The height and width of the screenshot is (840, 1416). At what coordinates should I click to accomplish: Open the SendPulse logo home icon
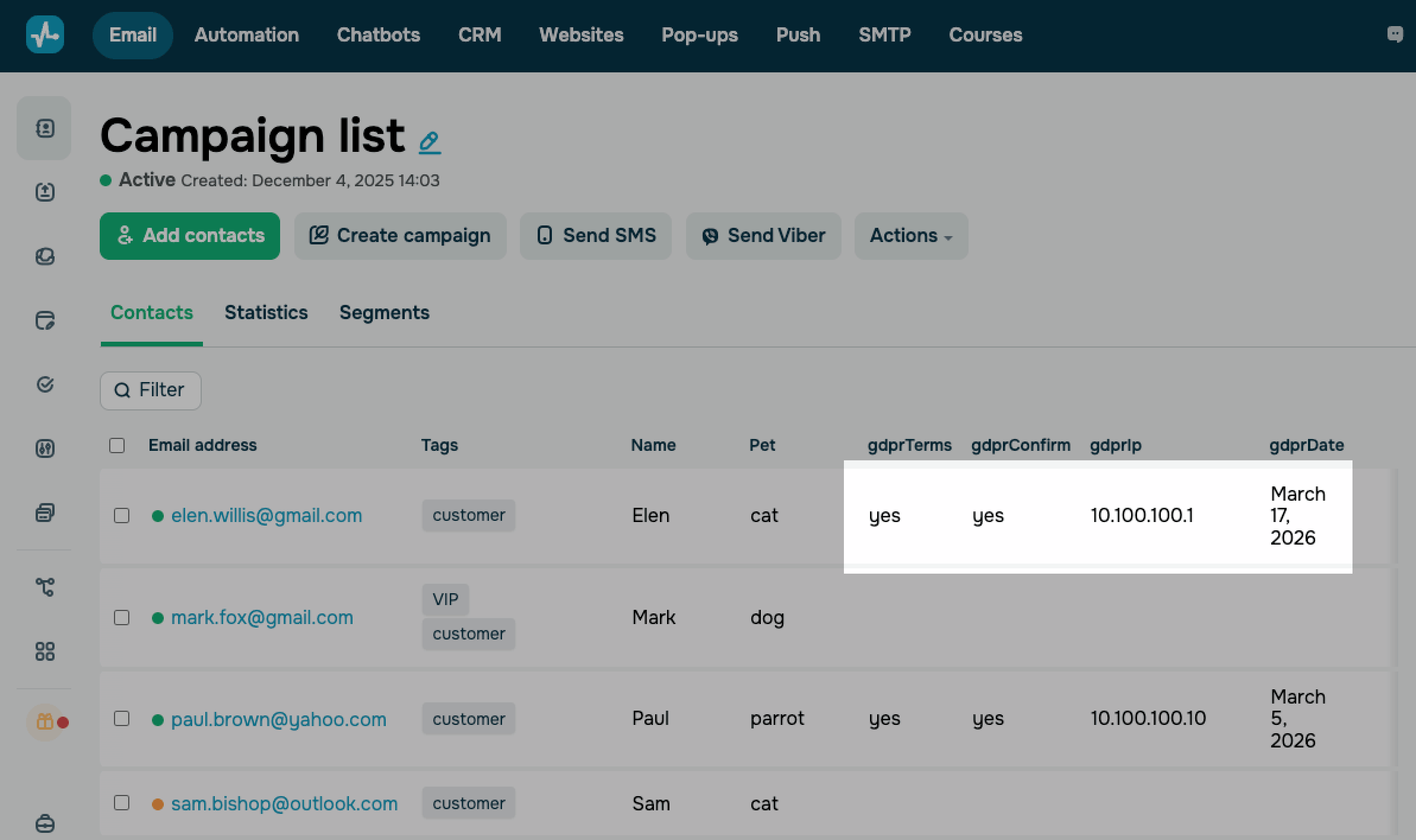tap(45, 35)
